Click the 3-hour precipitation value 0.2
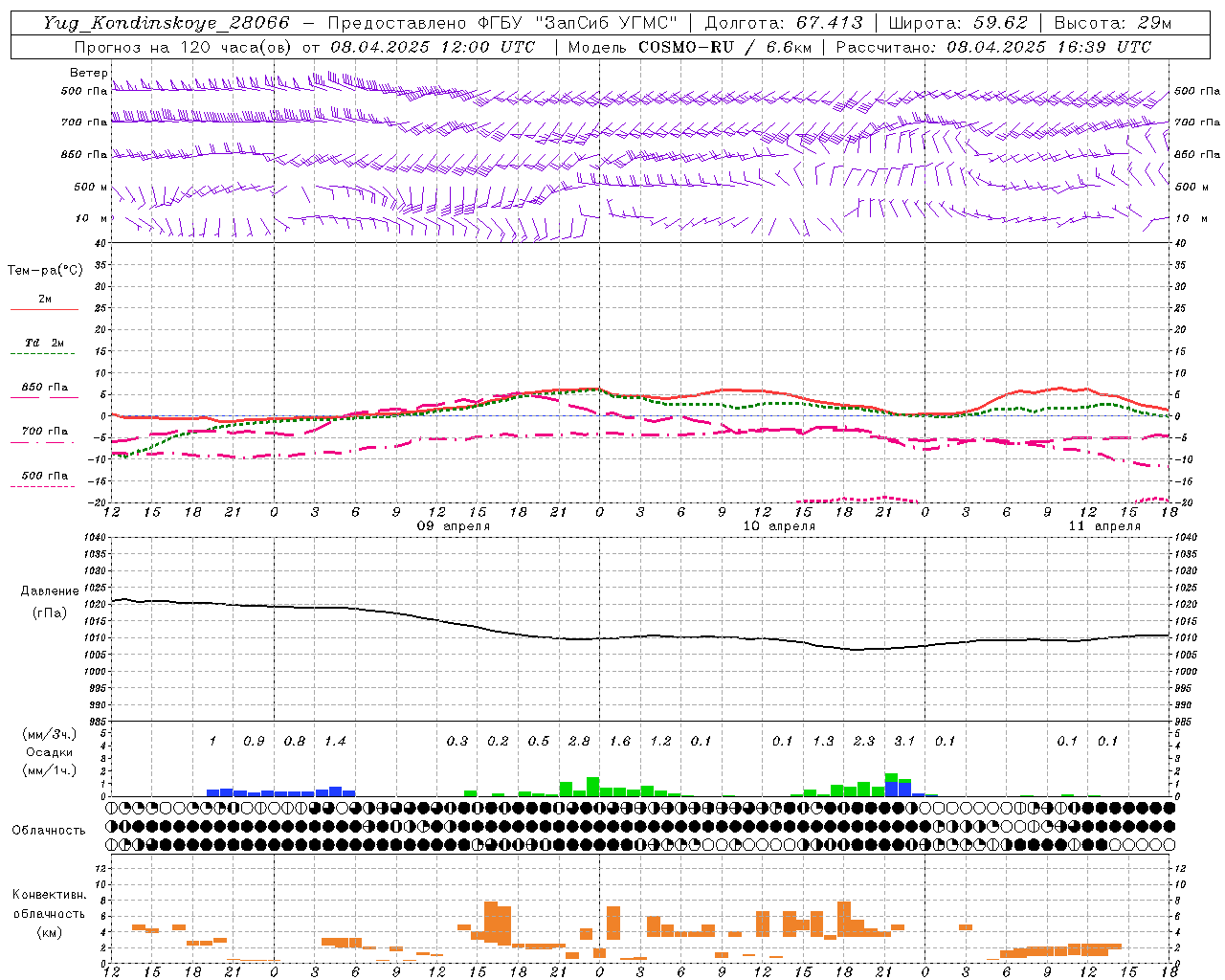The height and width of the screenshot is (980, 1225). pyautogui.click(x=498, y=742)
